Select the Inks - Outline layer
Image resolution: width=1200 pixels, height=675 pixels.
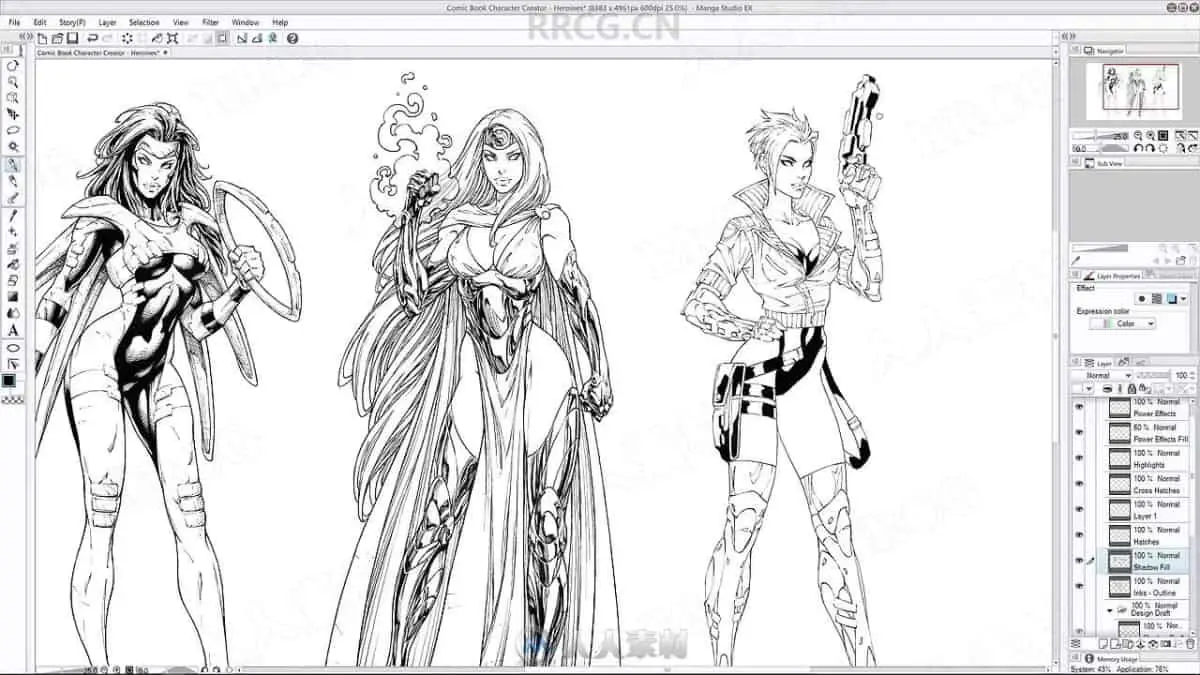coord(1146,587)
